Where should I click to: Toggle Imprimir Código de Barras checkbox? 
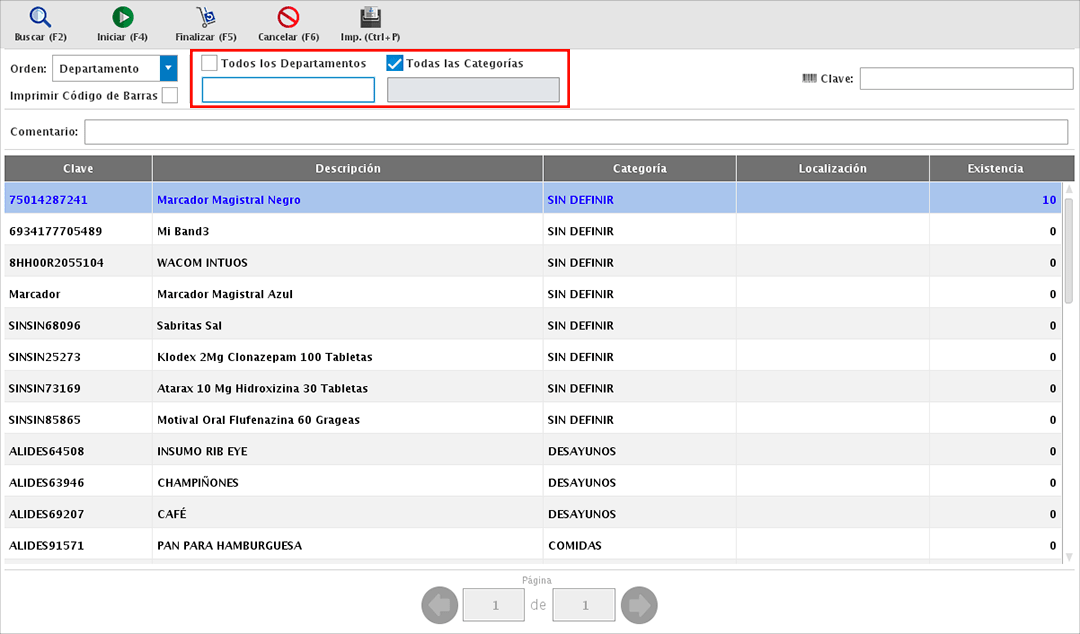click(x=170, y=95)
